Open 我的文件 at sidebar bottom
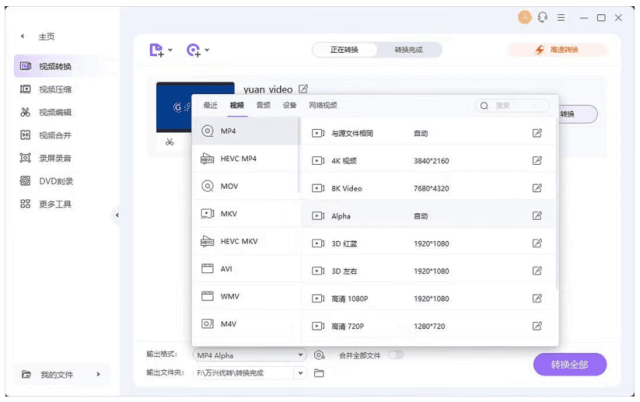640x402 pixels. [61, 374]
